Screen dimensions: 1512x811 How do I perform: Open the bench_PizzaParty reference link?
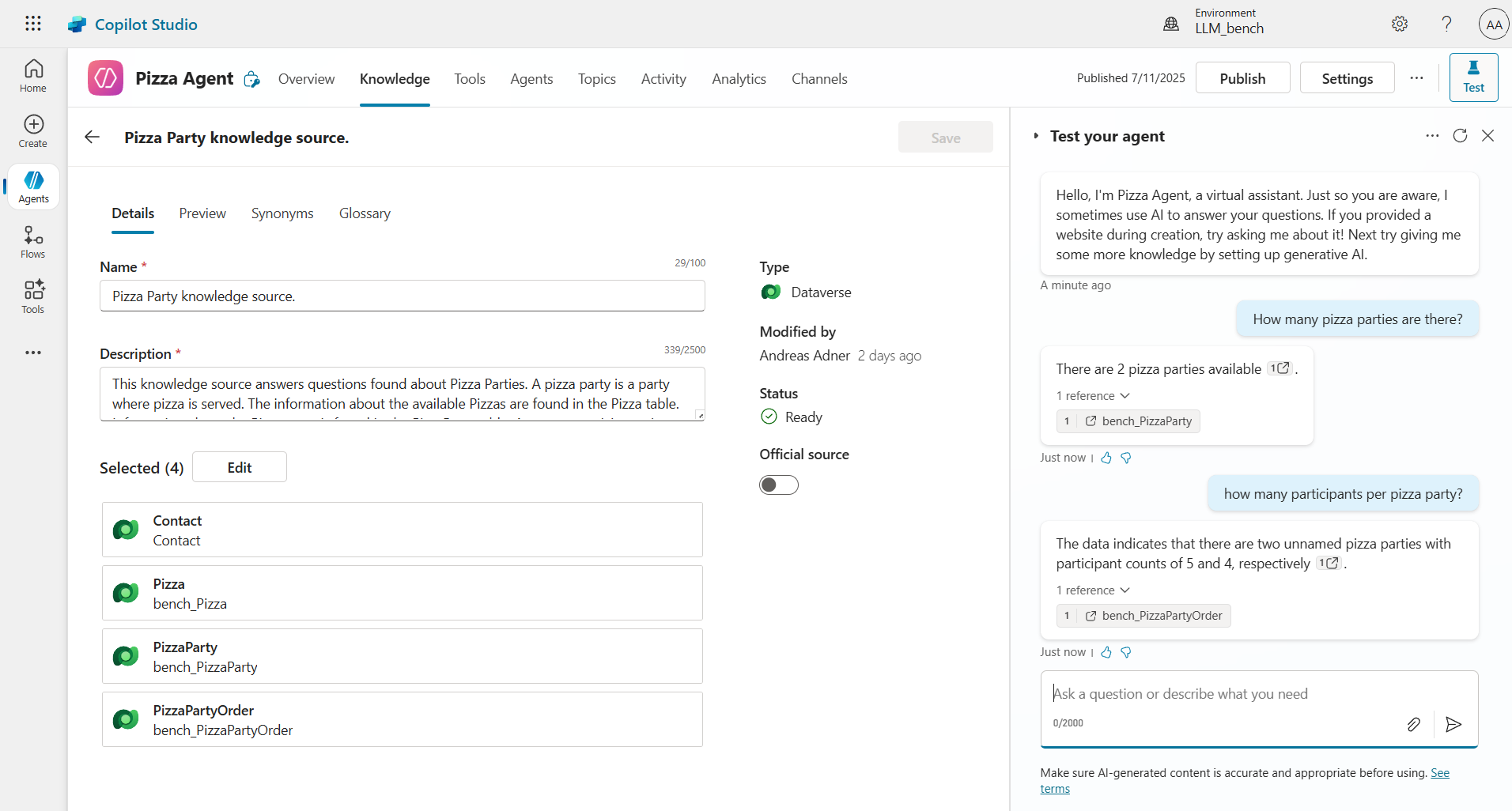(x=1128, y=421)
